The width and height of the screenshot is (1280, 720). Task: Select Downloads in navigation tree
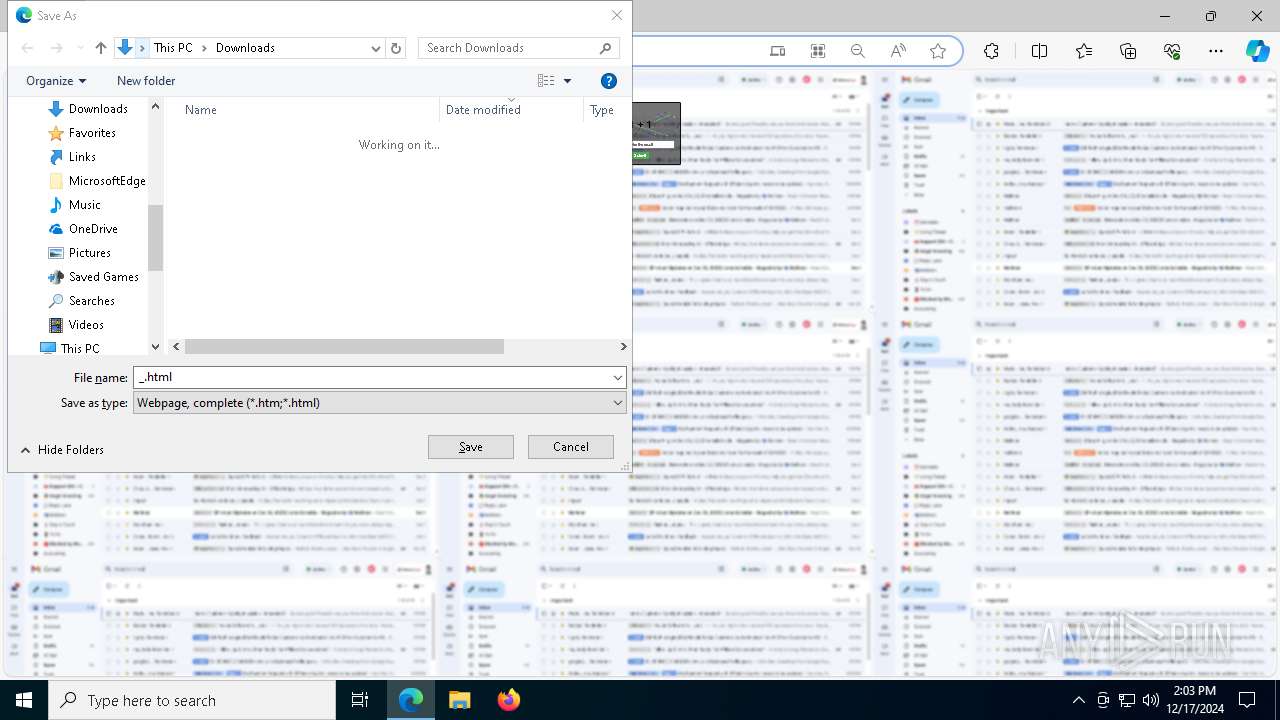click(x=98, y=109)
